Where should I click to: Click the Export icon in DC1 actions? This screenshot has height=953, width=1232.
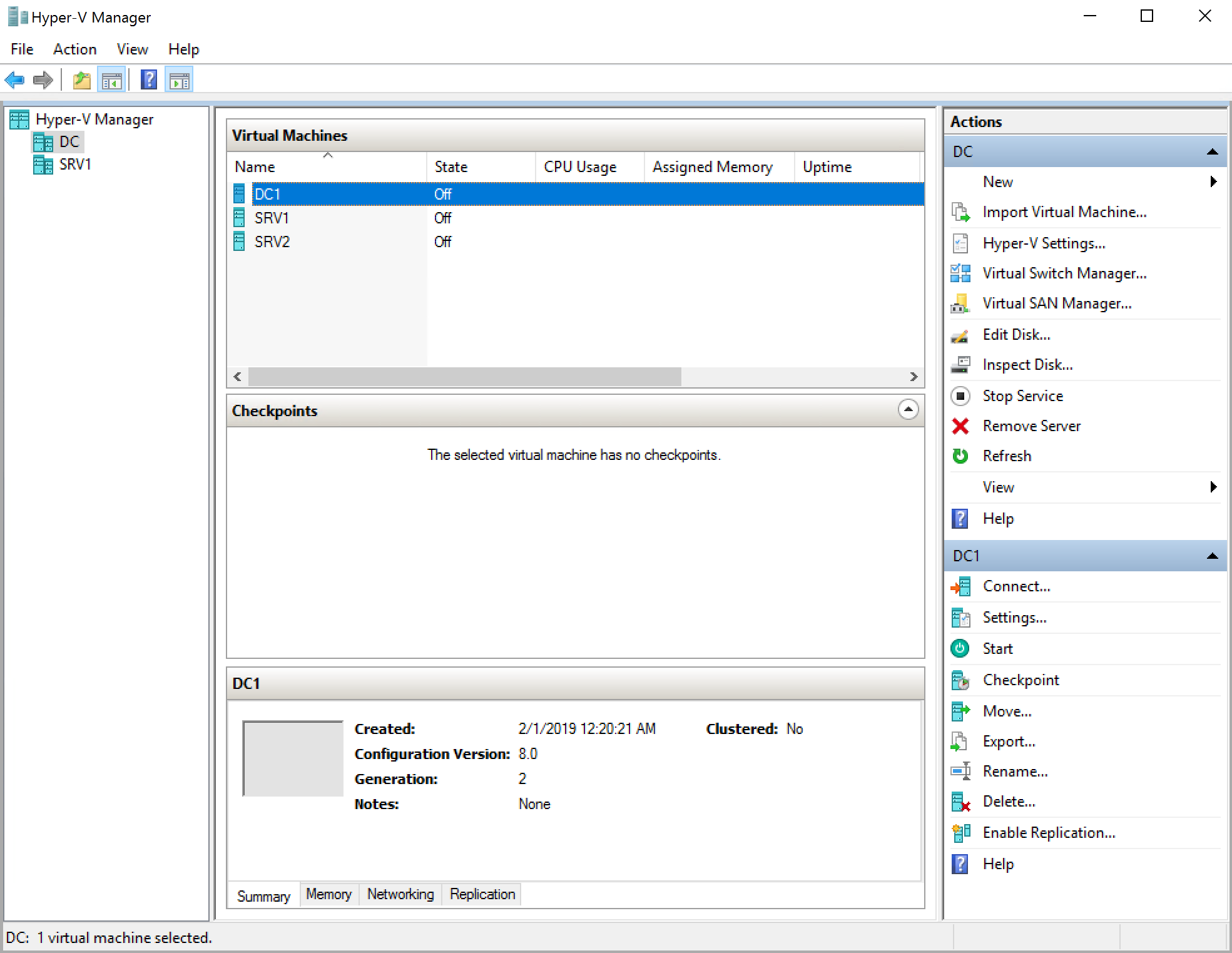click(x=959, y=742)
